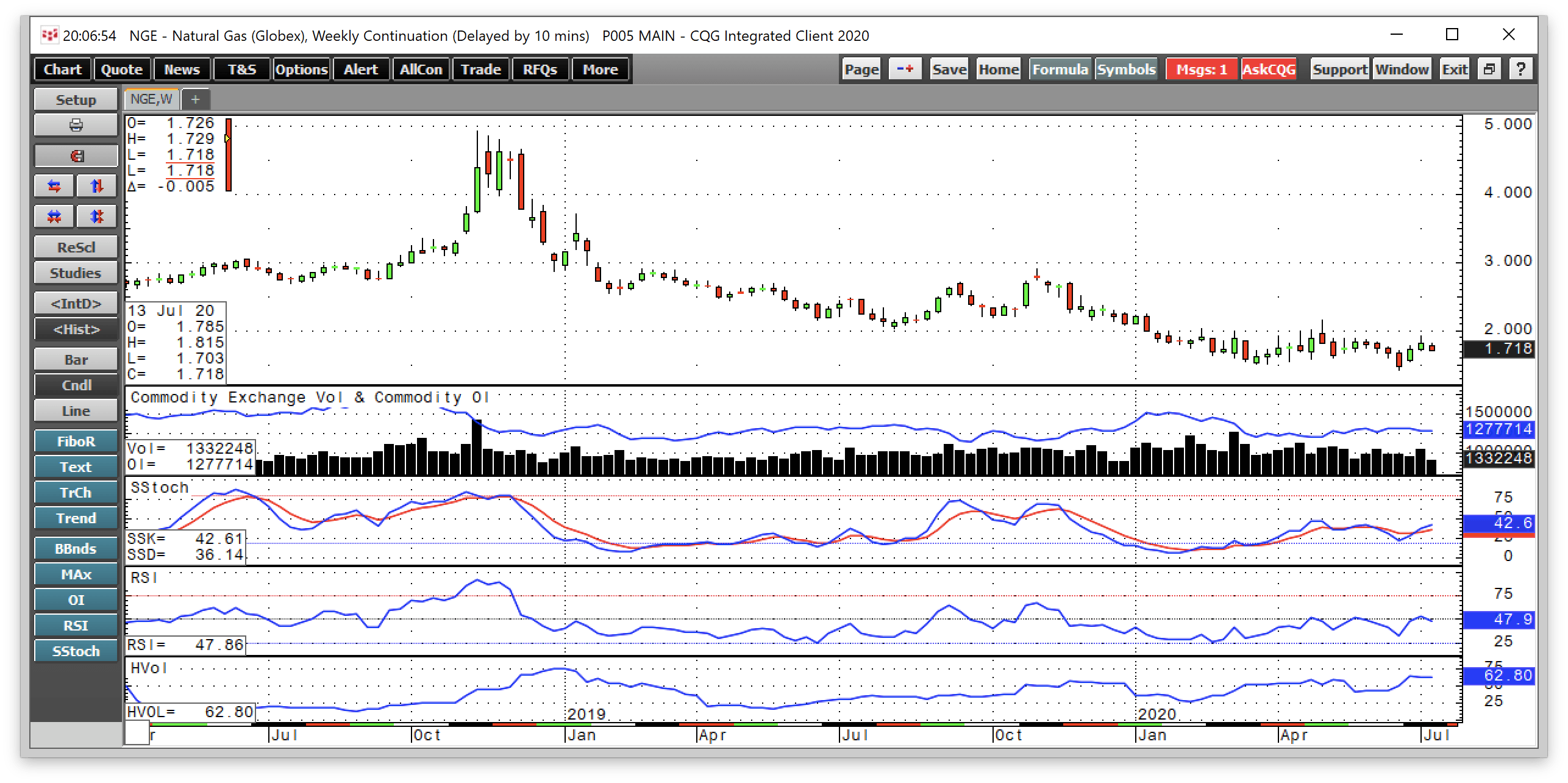Open the T&S window button
Screen dimensions: 1568x783
tap(242, 70)
